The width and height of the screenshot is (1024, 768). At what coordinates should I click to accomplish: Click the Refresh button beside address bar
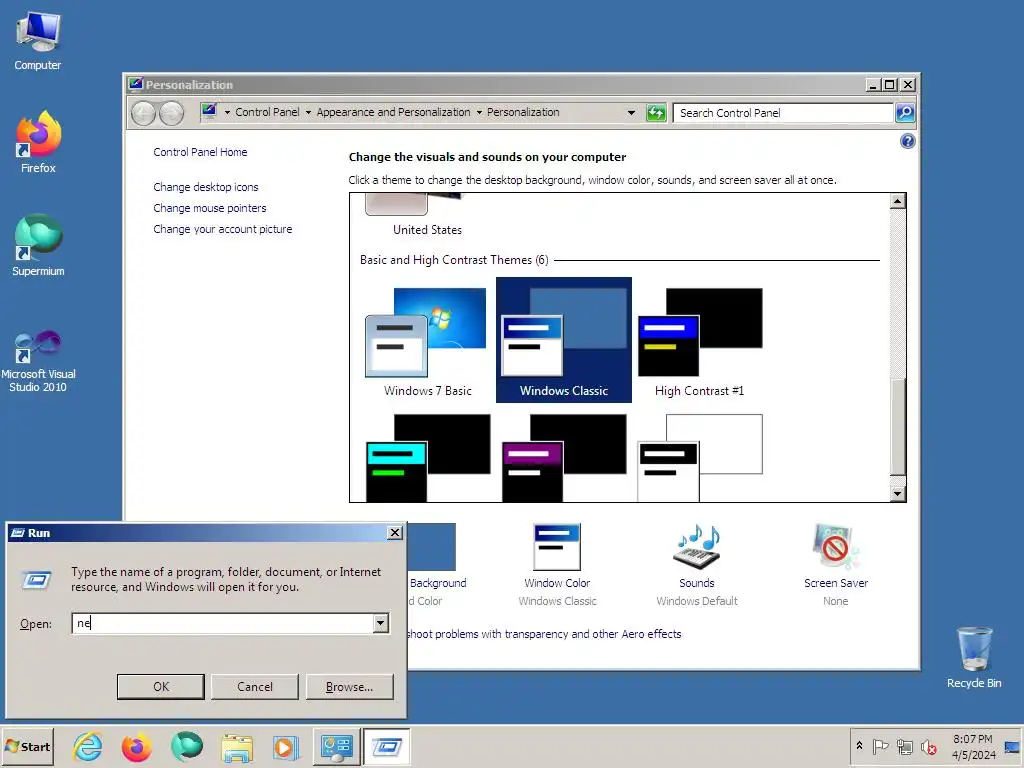[x=656, y=113]
